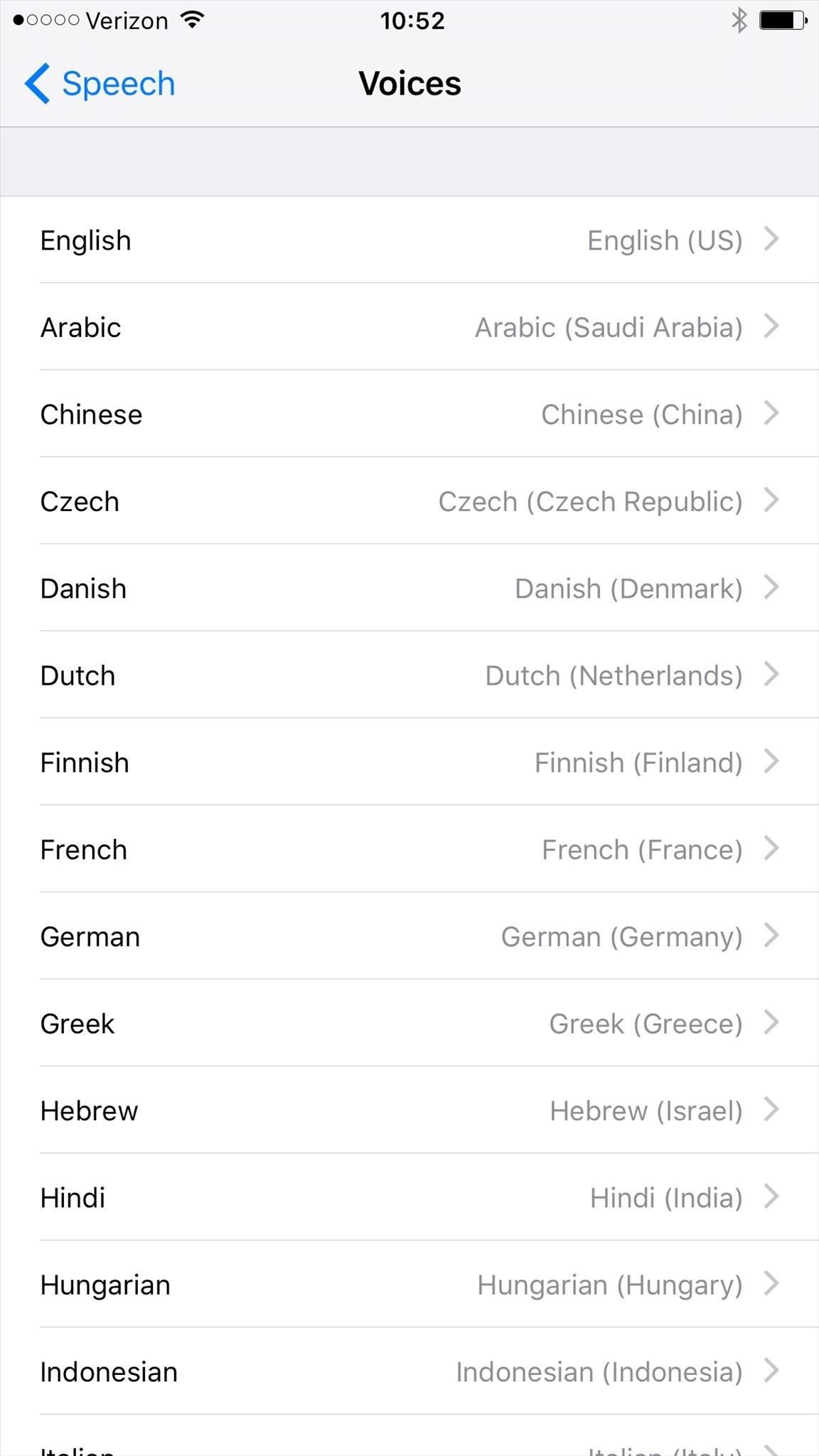Screen dimensions: 819x1456
Task: Open the Czech voices row
Action: point(409,501)
